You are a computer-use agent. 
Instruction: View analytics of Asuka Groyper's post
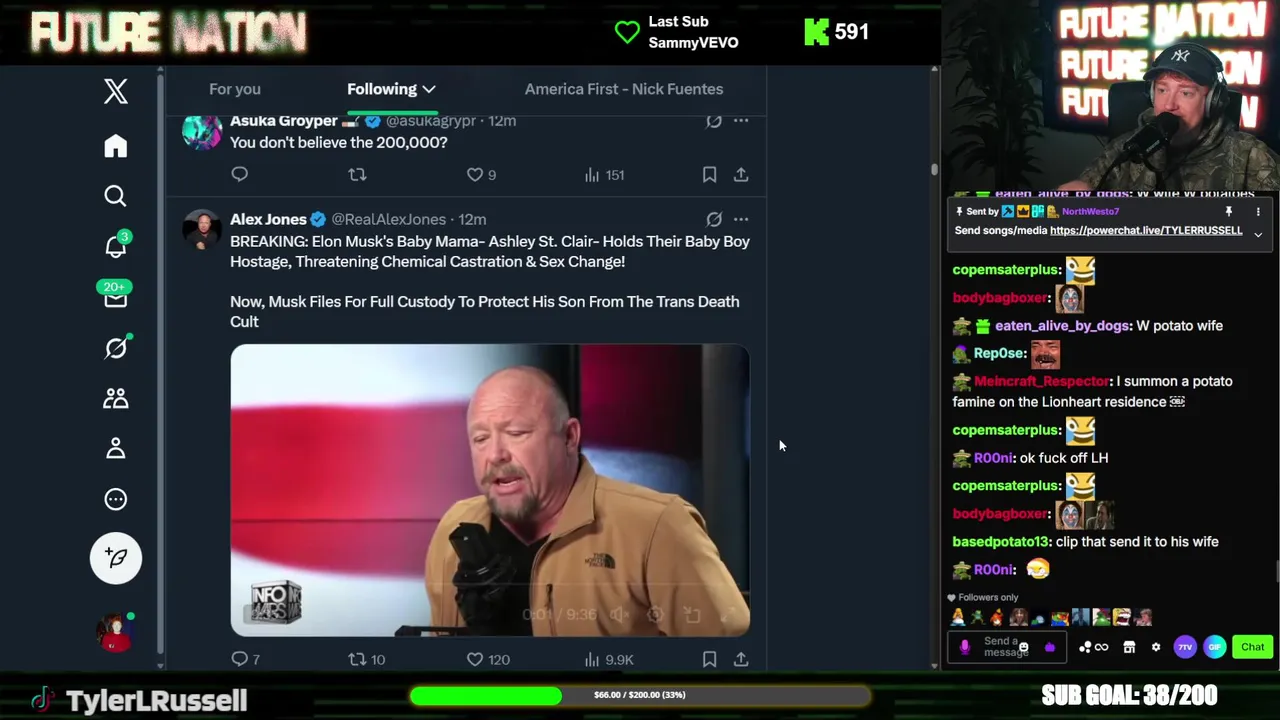(604, 175)
